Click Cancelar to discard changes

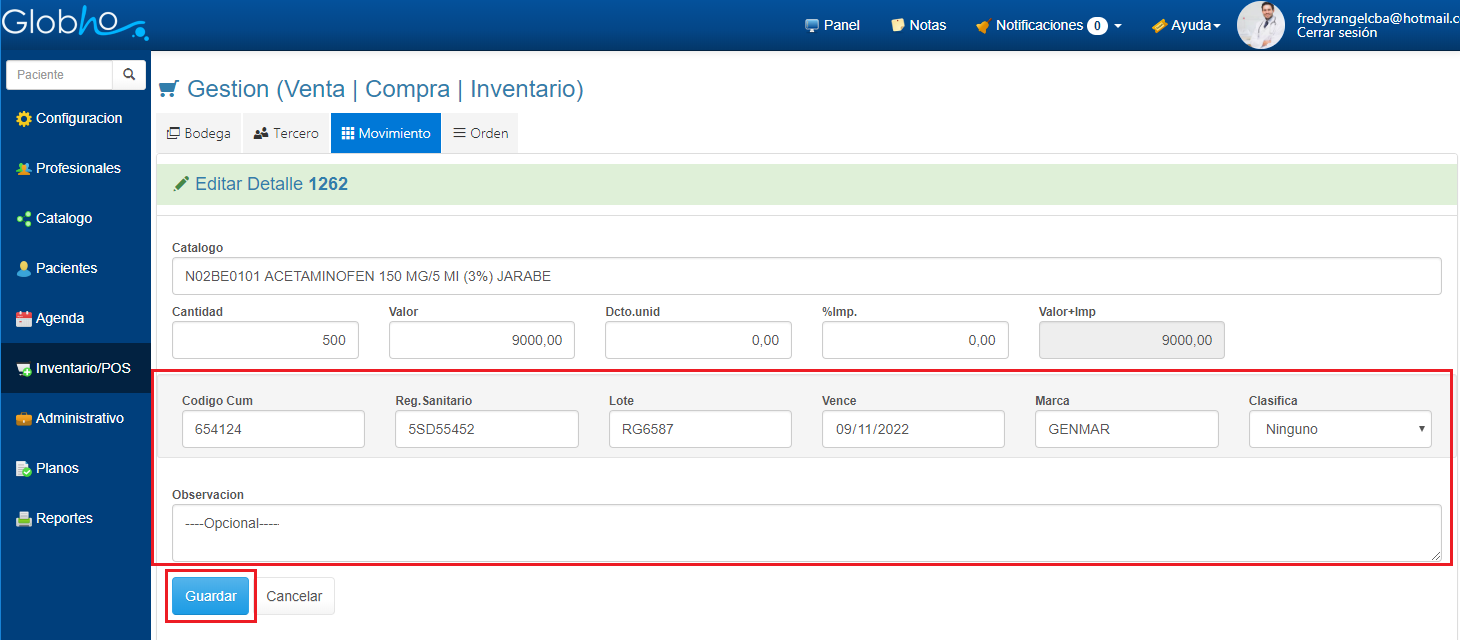point(294,596)
